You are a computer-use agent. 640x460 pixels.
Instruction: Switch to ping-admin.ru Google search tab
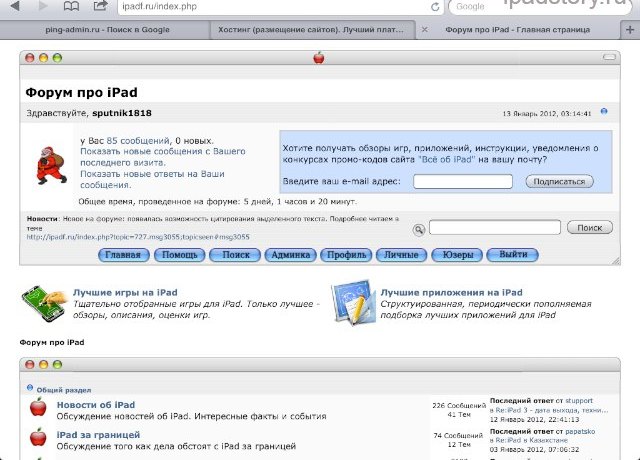[x=107, y=30]
